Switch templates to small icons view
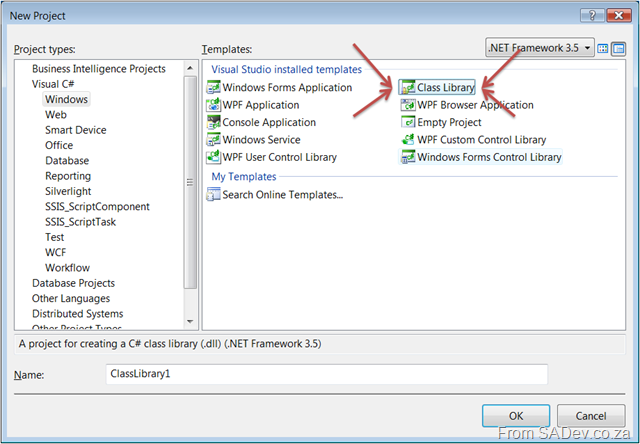Screen dimensions: 640x444 [619, 49]
